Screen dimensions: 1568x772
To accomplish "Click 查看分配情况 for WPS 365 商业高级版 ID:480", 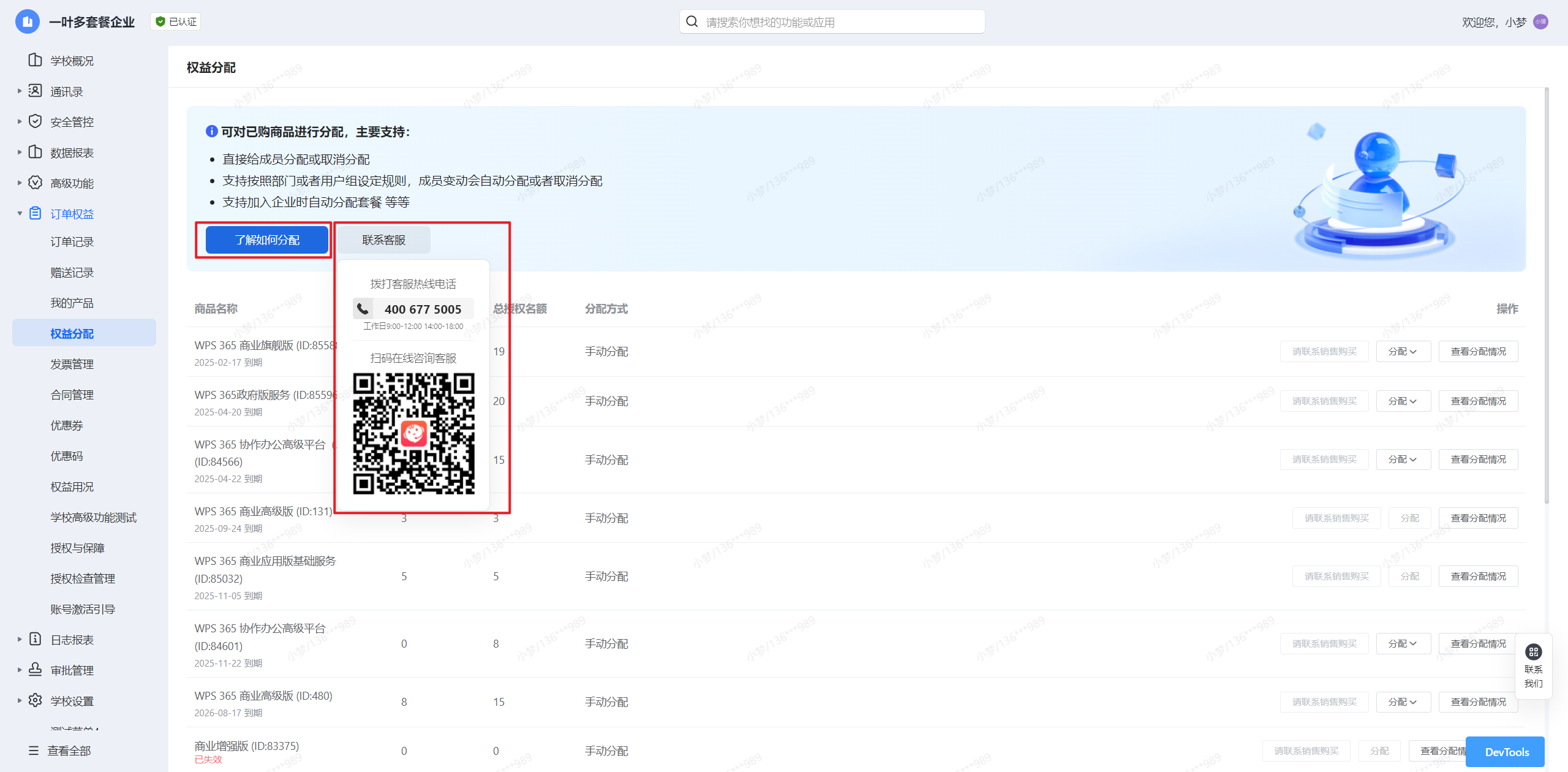I will 1478,702.
